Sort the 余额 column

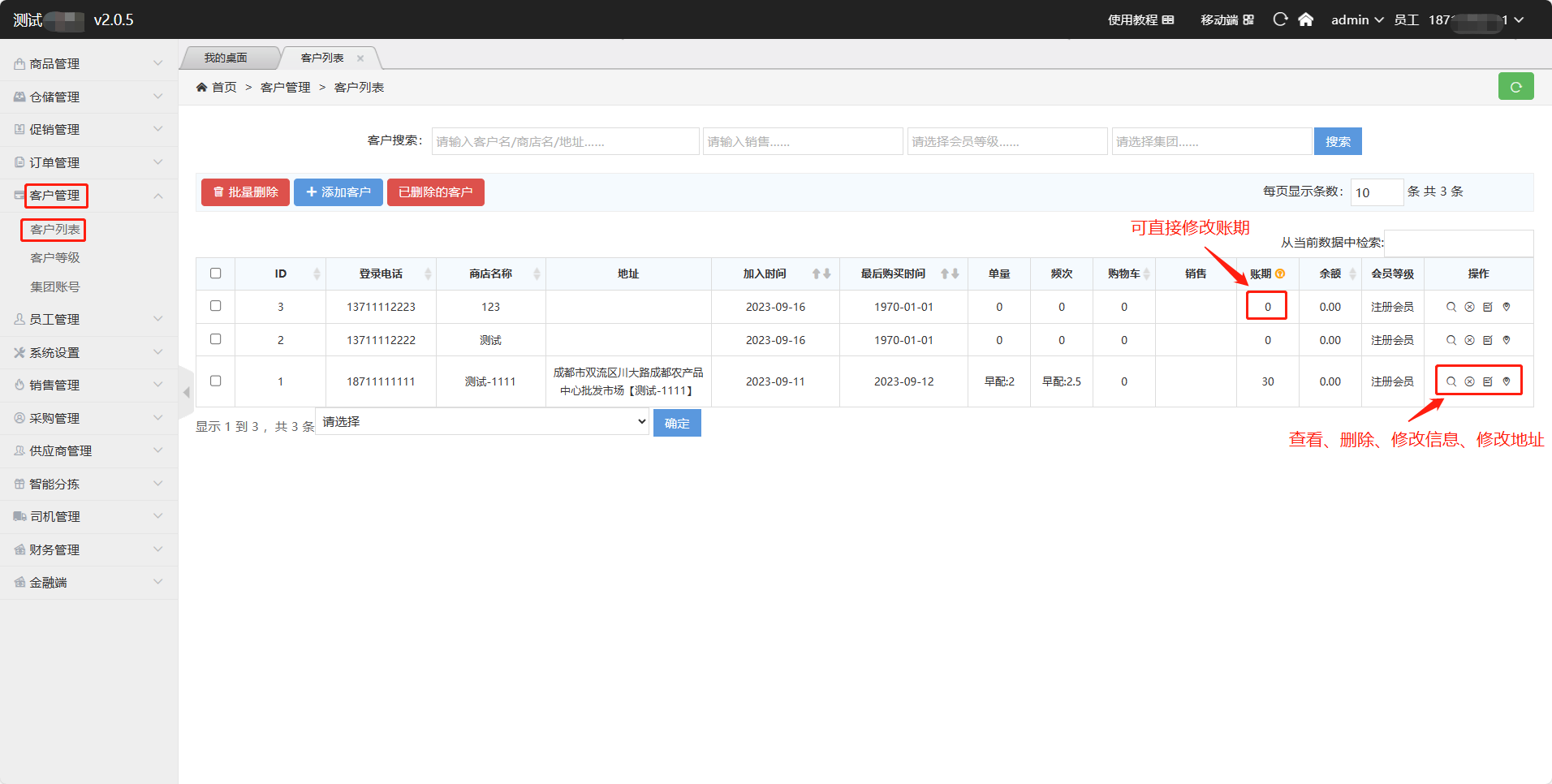click(x=1352, y=274)
